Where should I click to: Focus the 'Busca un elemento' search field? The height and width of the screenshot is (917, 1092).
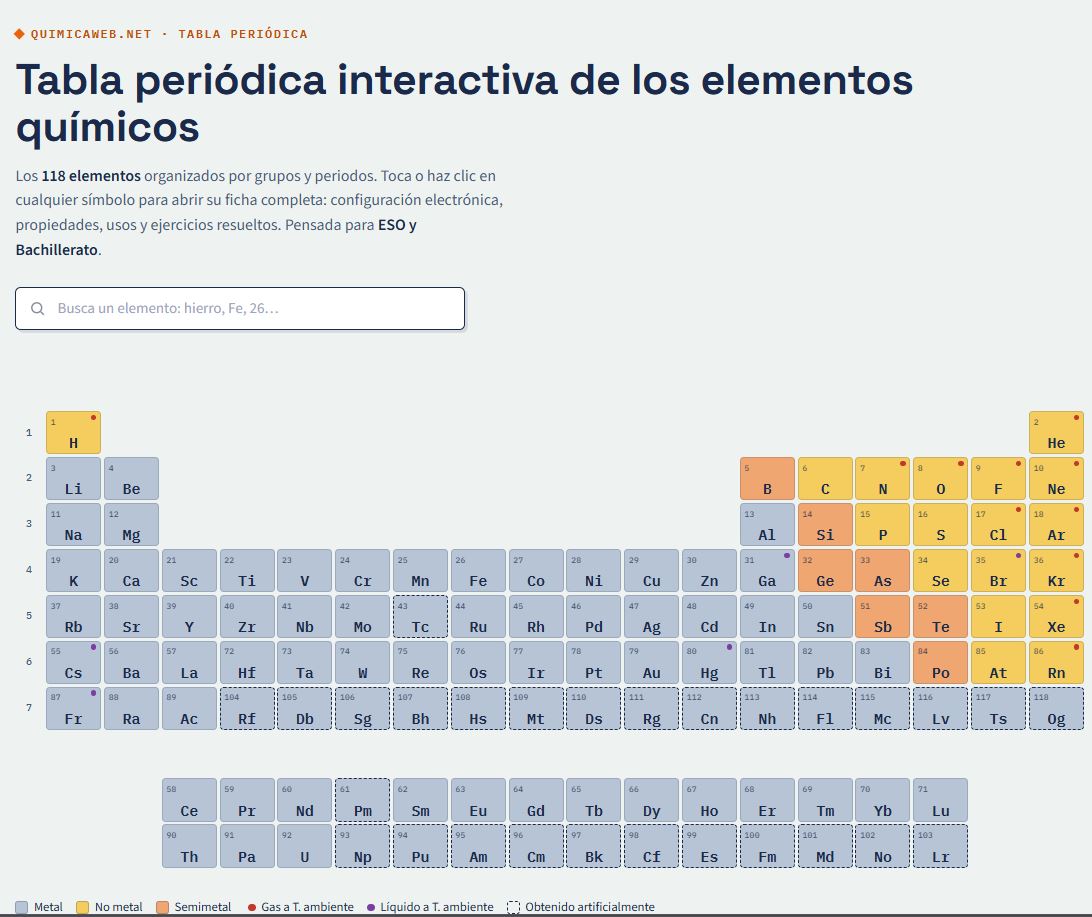(240, 308)
